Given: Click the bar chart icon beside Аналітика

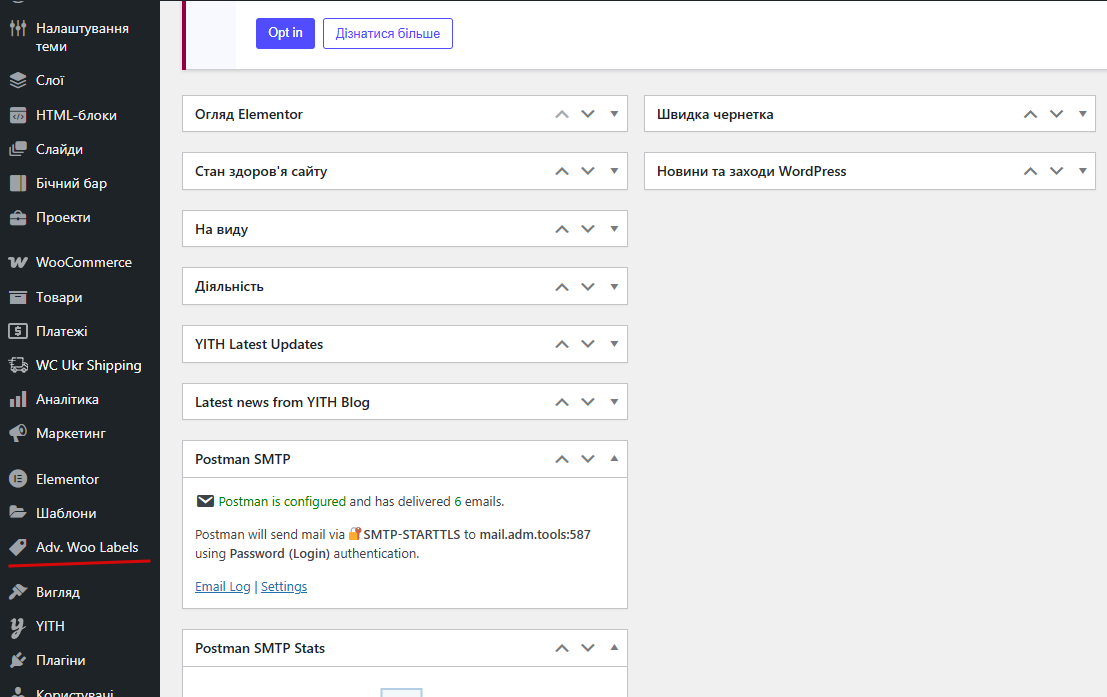Looking at the screenshot, I should coord(17,399).
